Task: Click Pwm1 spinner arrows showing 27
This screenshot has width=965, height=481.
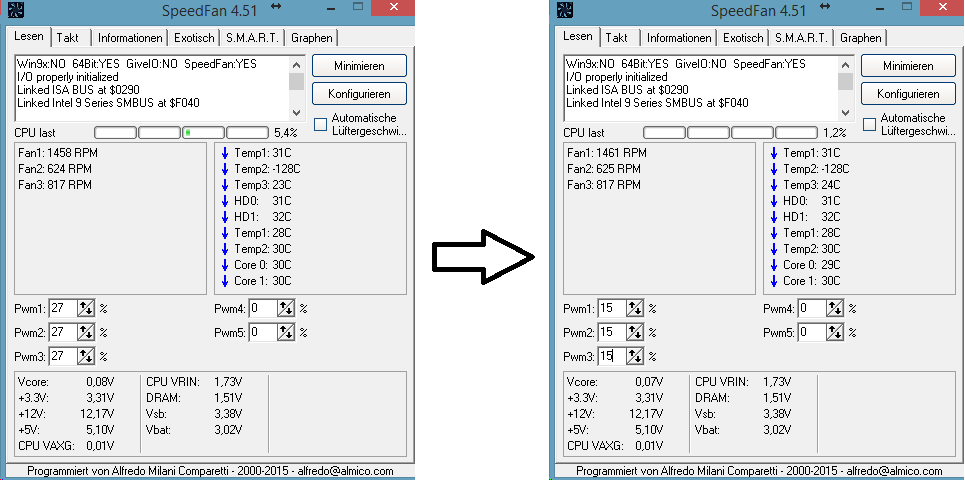Action: pos(86,308)
